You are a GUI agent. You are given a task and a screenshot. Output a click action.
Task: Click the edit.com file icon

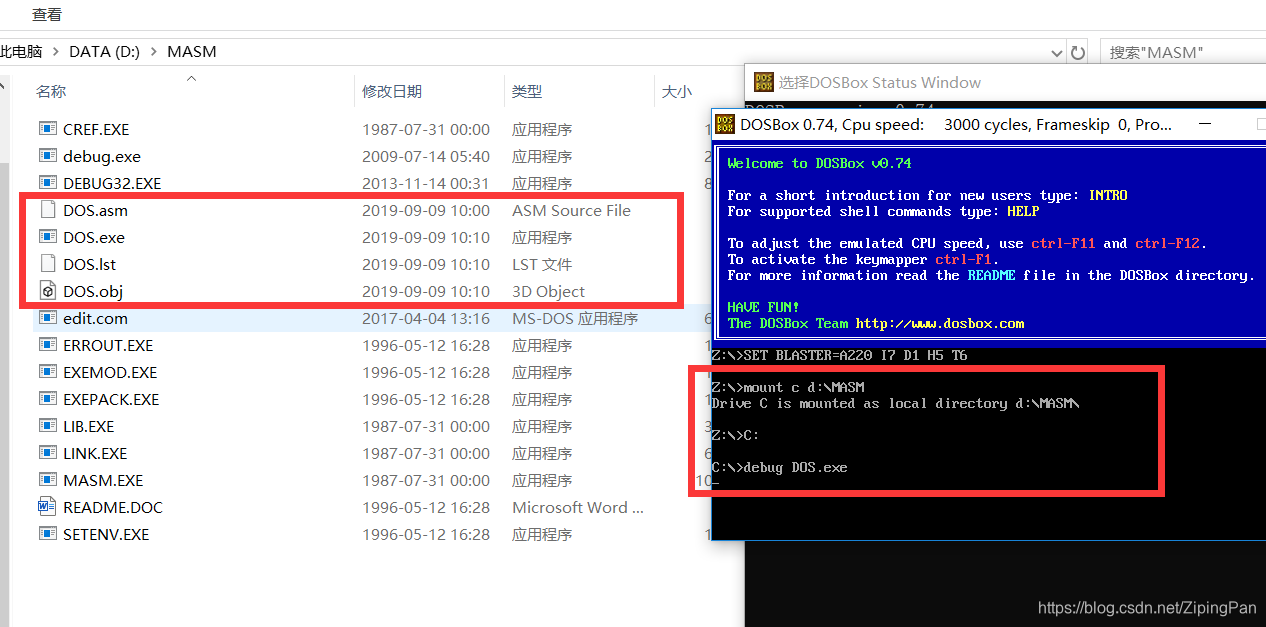coord(47,318)
